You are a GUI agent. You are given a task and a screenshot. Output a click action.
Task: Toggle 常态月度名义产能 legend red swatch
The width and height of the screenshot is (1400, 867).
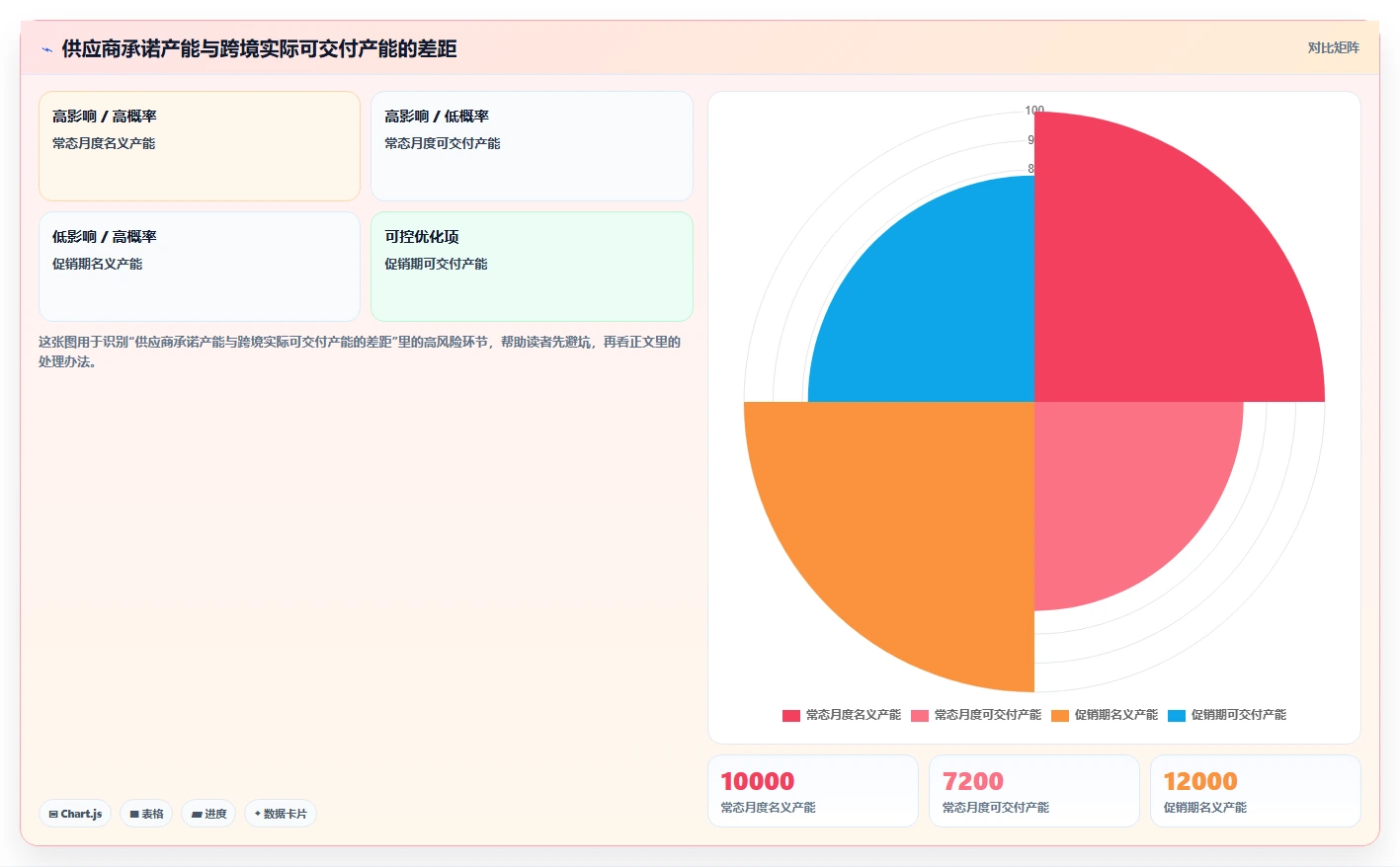tap(791, 715)
